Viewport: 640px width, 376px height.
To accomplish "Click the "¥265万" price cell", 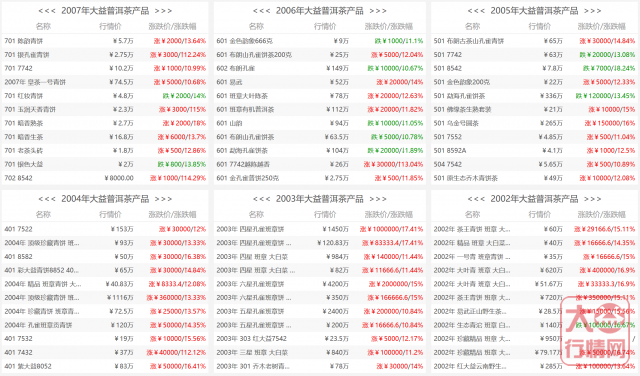I will [x=551, y=123].
